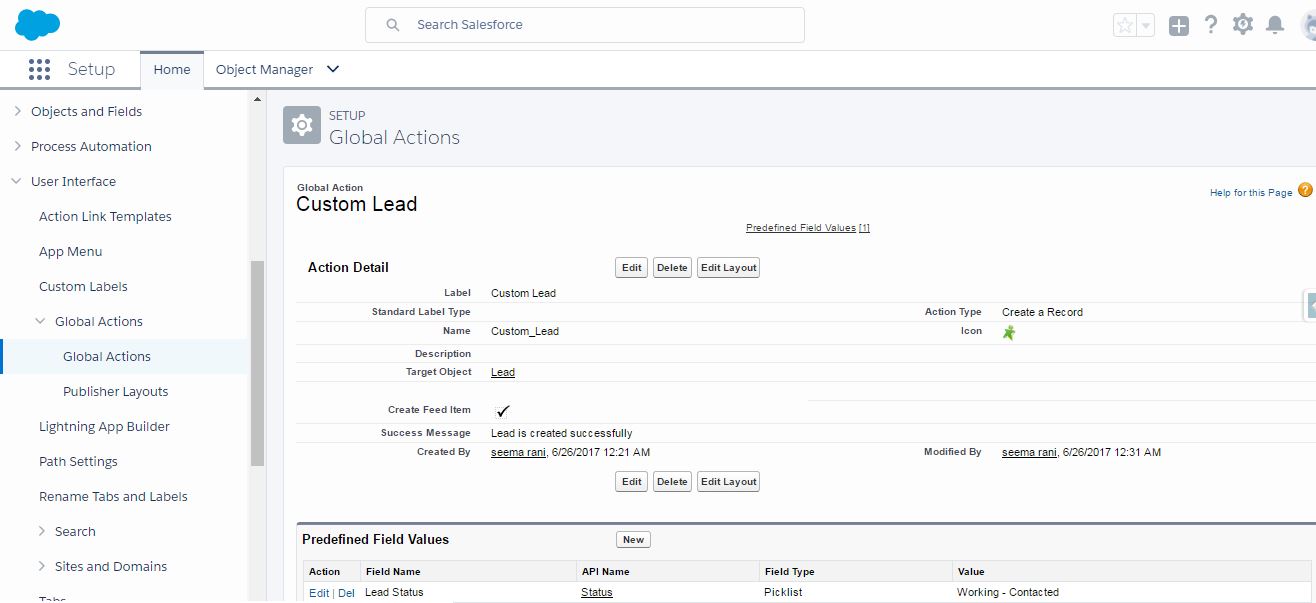Click the Salesforce cloud logo
The width and height of the screenshot is (1316, 603).
click(x=37, y=24)
